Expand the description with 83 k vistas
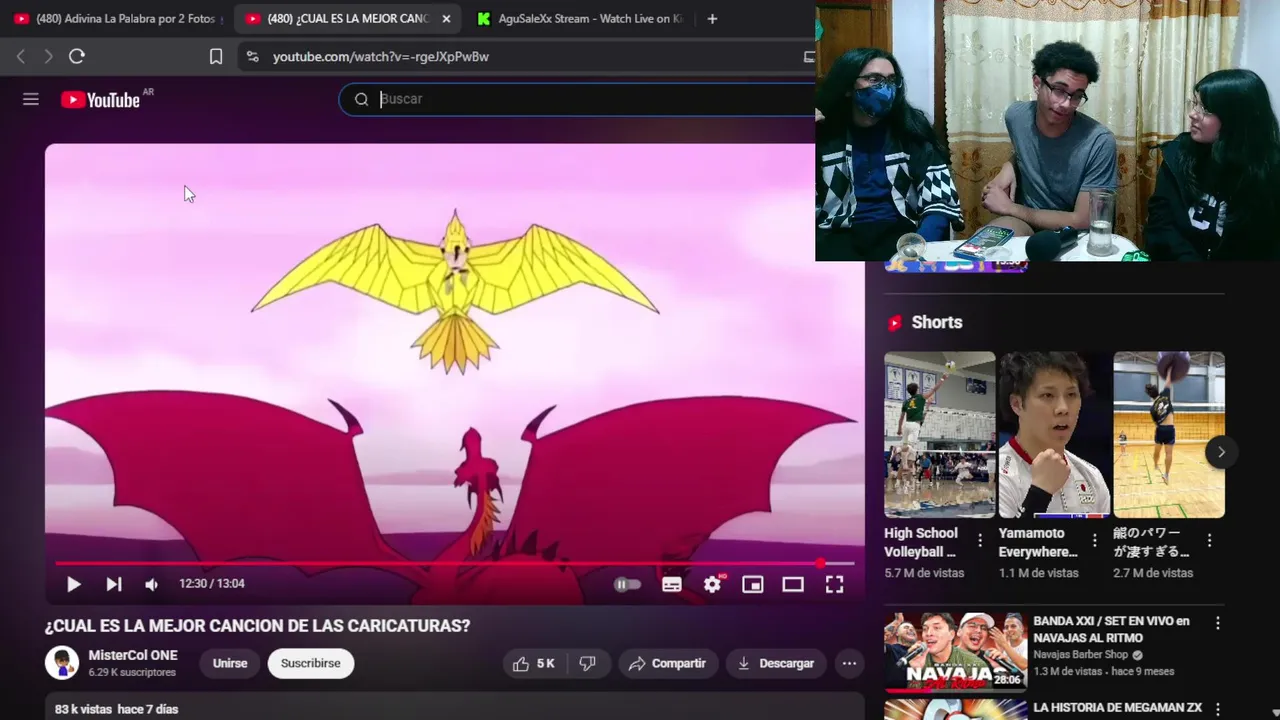The image size is (1280, 720). pos(455,708)
